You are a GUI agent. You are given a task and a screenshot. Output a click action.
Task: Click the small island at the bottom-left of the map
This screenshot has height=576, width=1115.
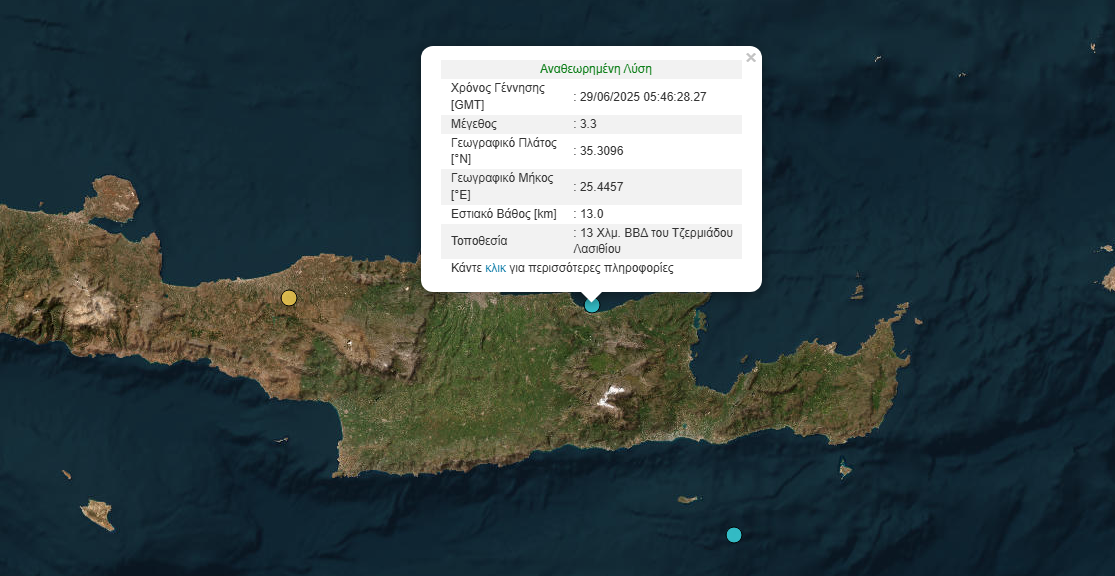[97, 514]
